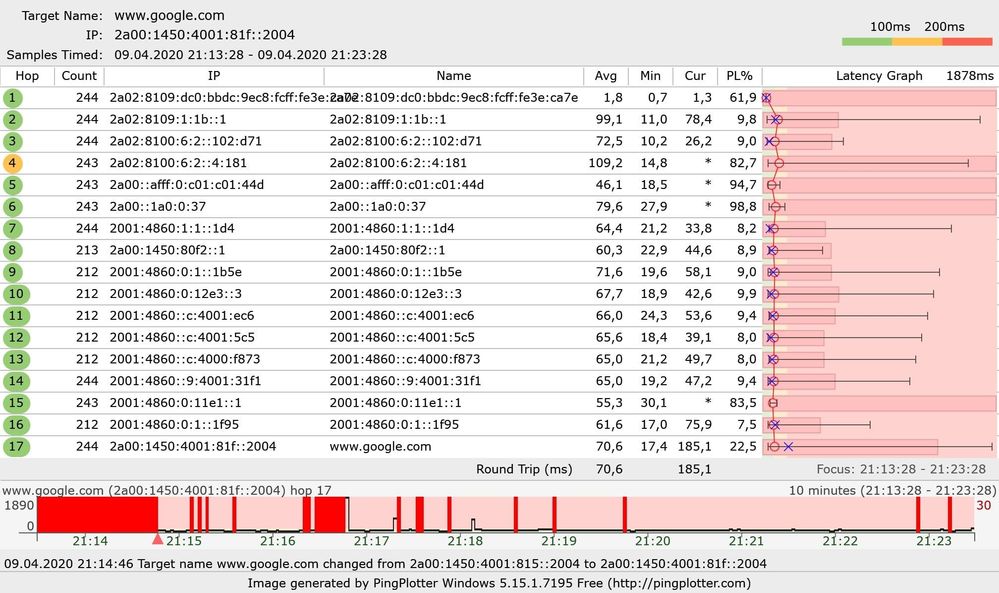Image resolution: width=999 pixels, height=593 pixels.
Task: Select the hop 13 circle icon
Action: [16, 359]
